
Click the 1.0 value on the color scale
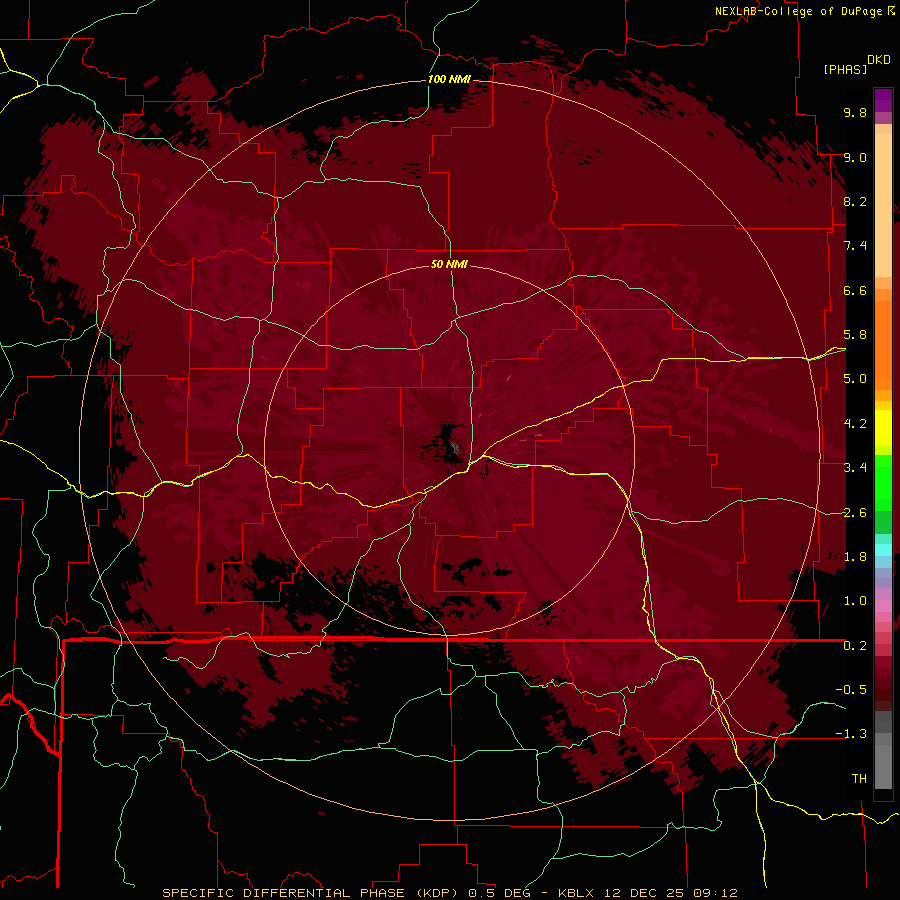pos(855,601)
